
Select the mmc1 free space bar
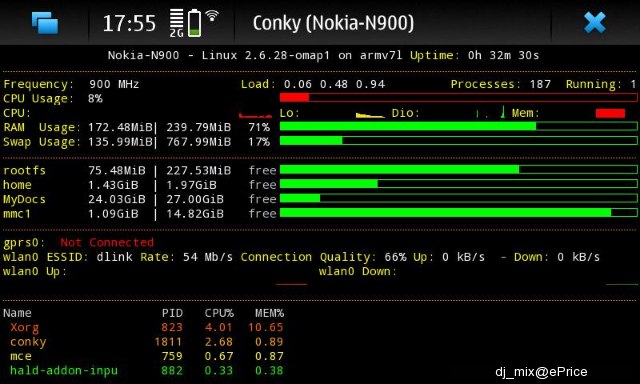tap(458, 213)
